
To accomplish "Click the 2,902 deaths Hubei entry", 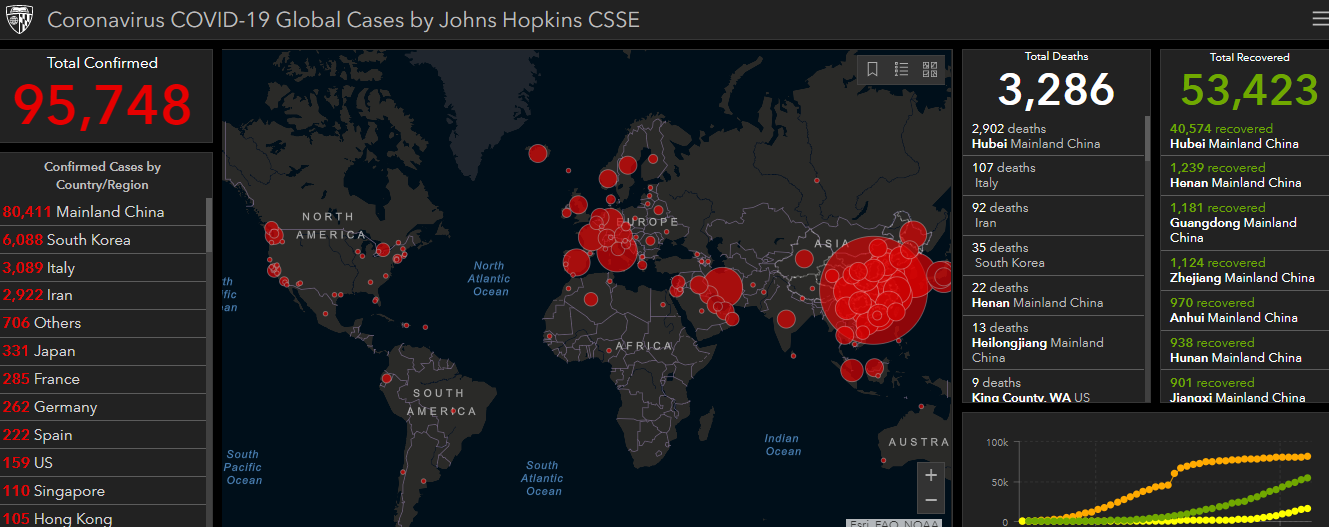I will (1054, 136).
